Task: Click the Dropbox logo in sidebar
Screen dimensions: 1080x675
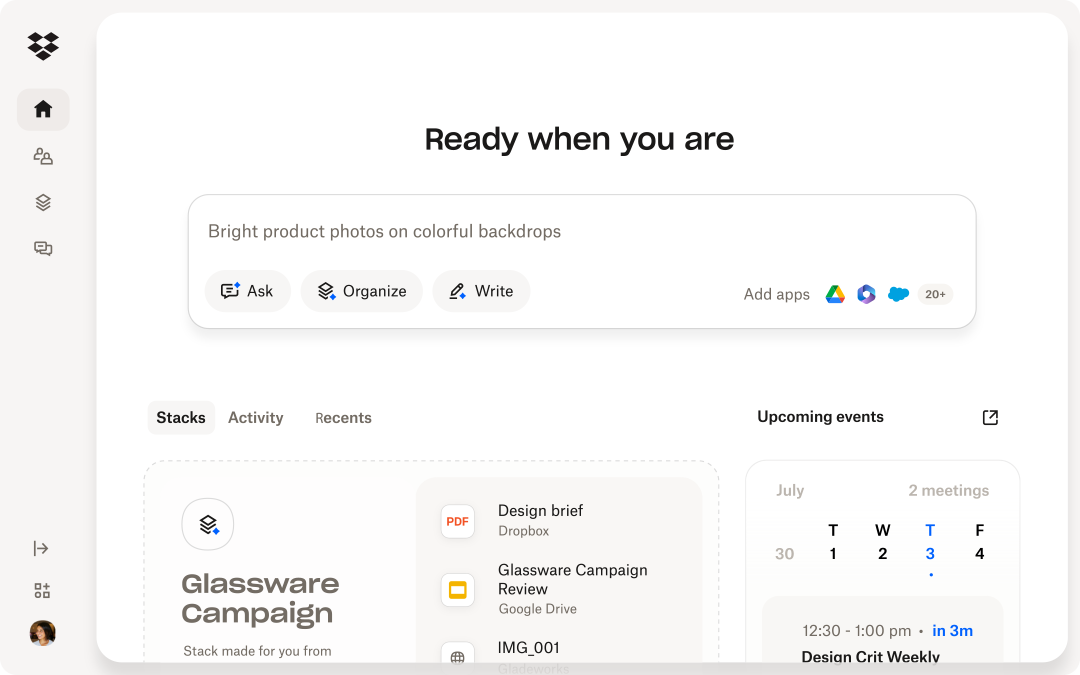Action: tap(43, 46)
